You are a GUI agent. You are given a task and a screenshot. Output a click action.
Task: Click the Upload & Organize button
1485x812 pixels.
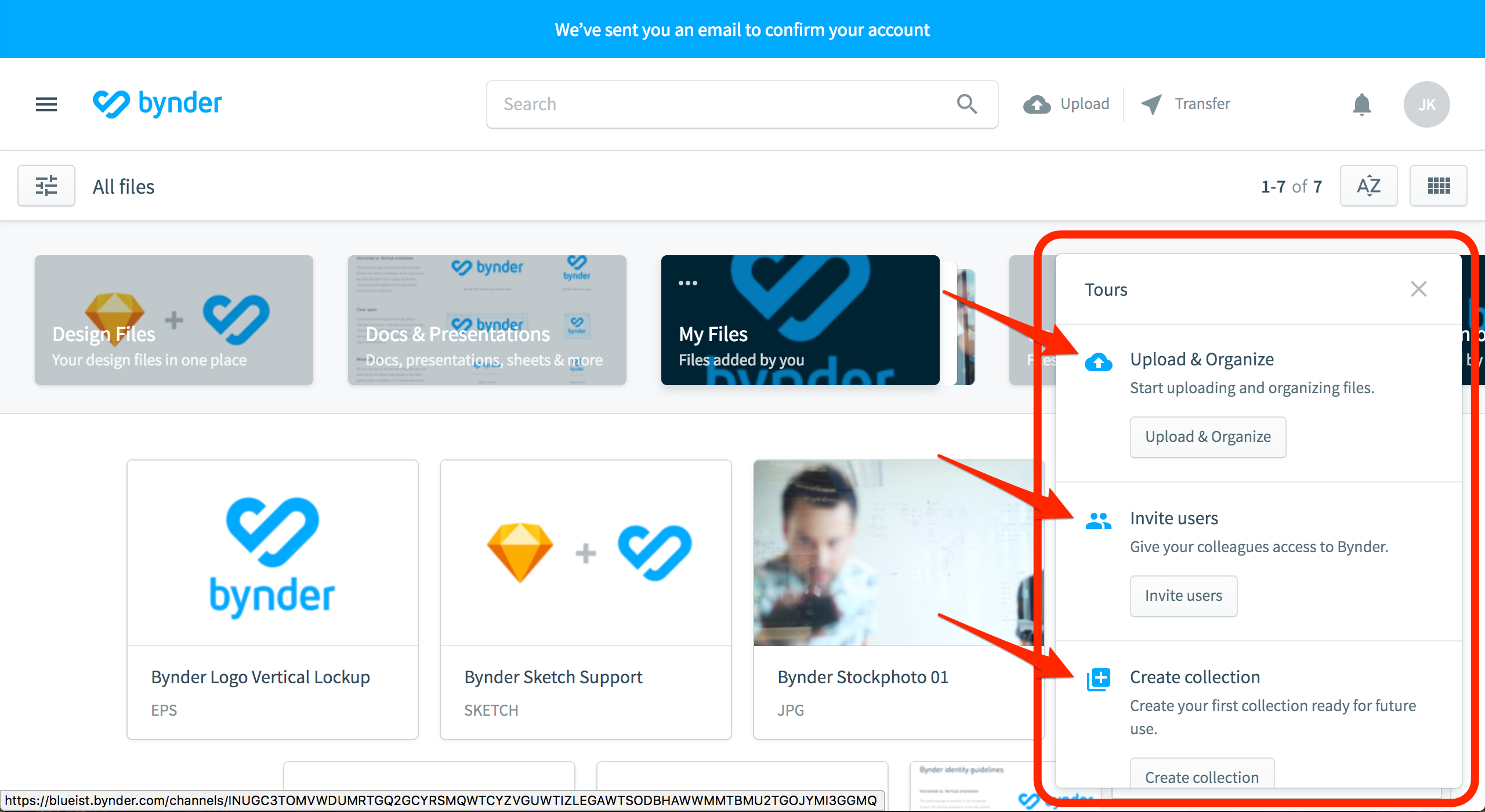tap(1208, 437)
